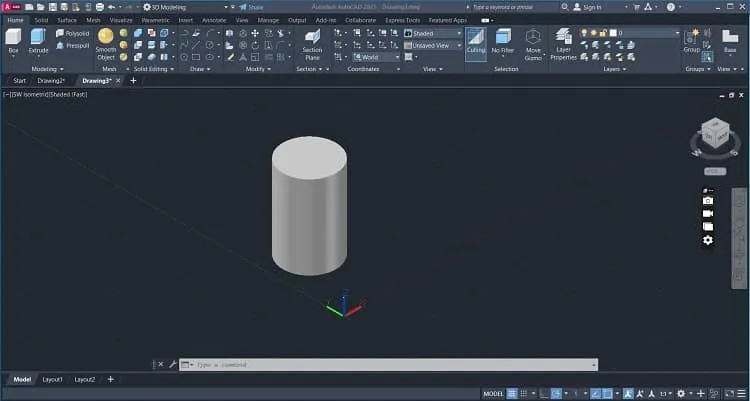Click the Undo arrow in quick access toolbar

[x=111, y=7]
